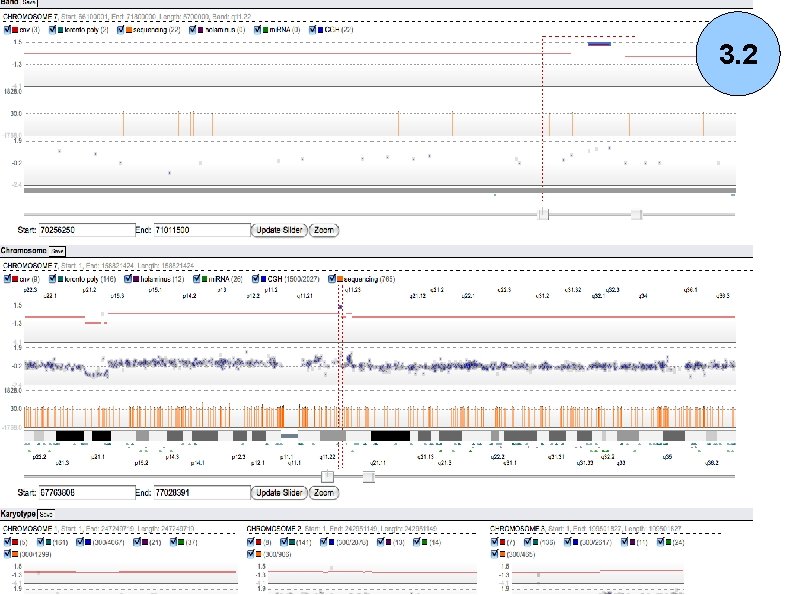This screenshot has width=794, height=595.
Task: Toggle Chromosome 3 orange (300/485) checkbox
Action: (494, 554)
